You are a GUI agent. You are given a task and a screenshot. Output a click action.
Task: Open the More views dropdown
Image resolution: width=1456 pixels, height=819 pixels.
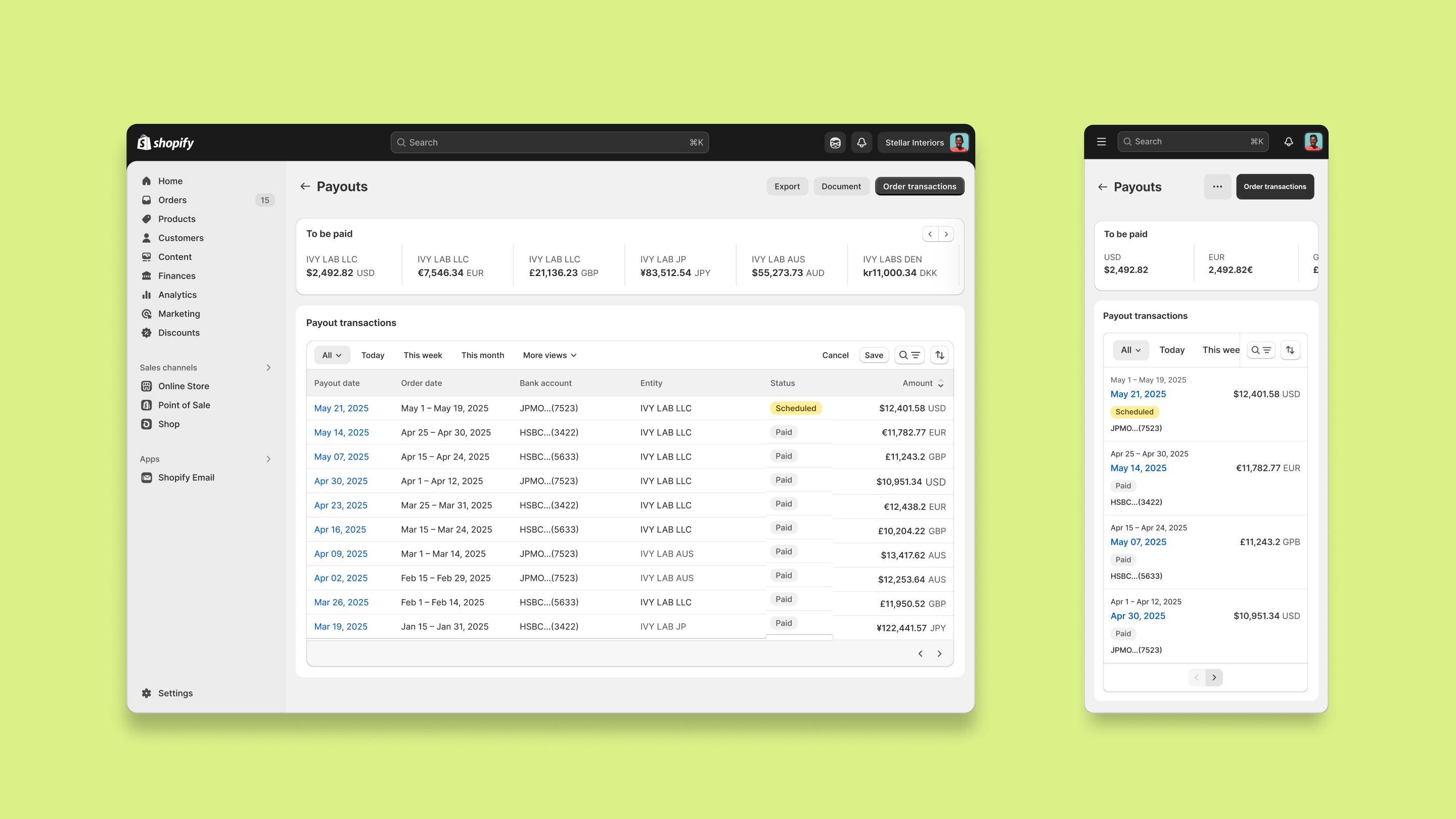coord(550,355)
